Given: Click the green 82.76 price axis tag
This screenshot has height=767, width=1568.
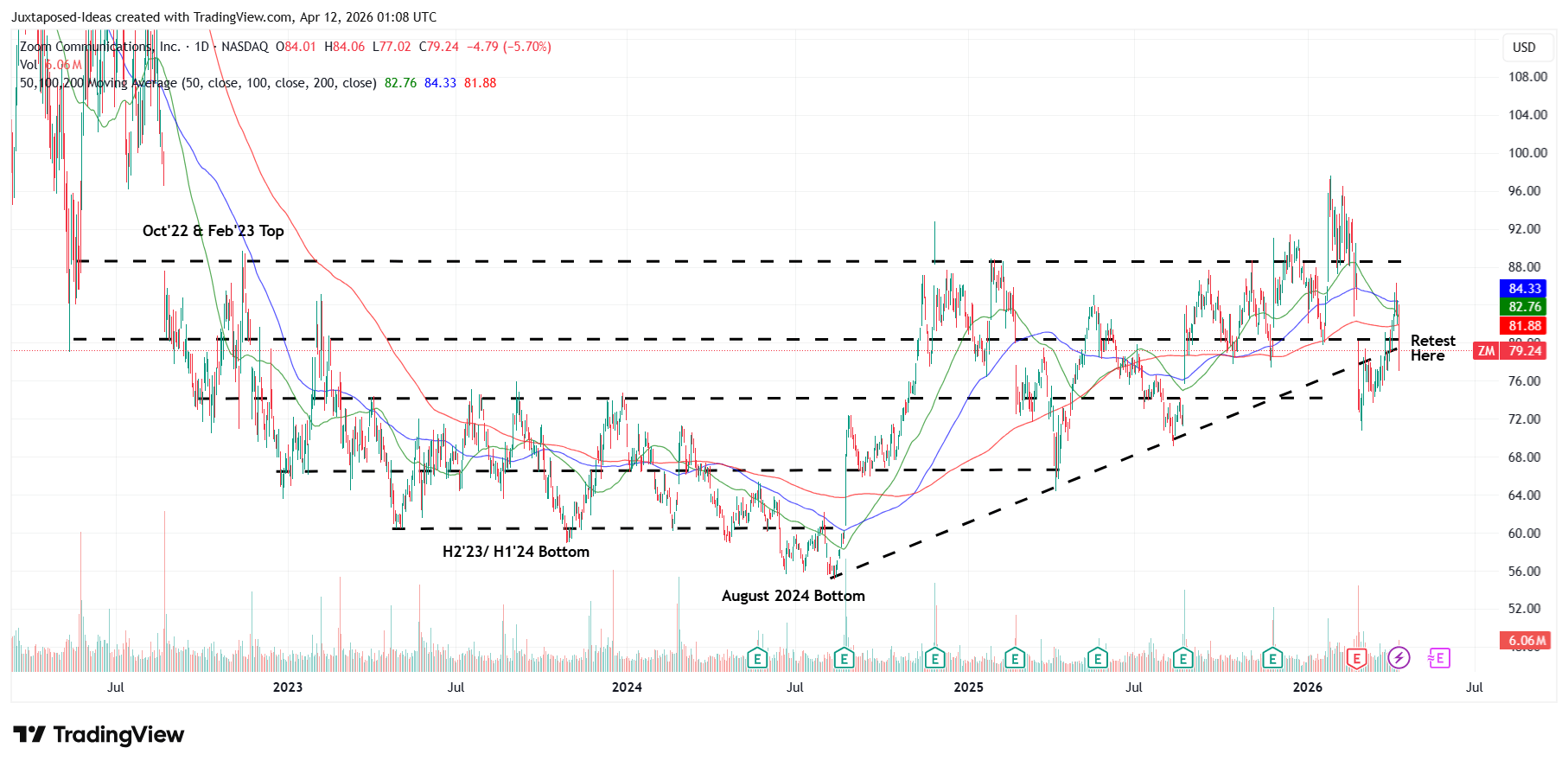Looking at the screenshot, I should (1525, 307).
